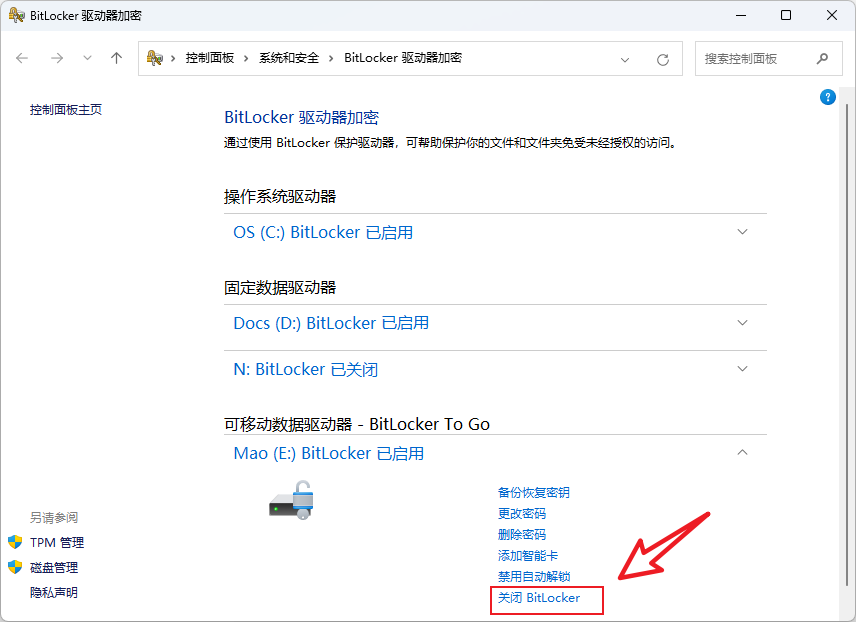Image resolution: width=856 pixels, height=622 pixels.
Task: Click the 备份恢复密钥 link
Action: 534,493
